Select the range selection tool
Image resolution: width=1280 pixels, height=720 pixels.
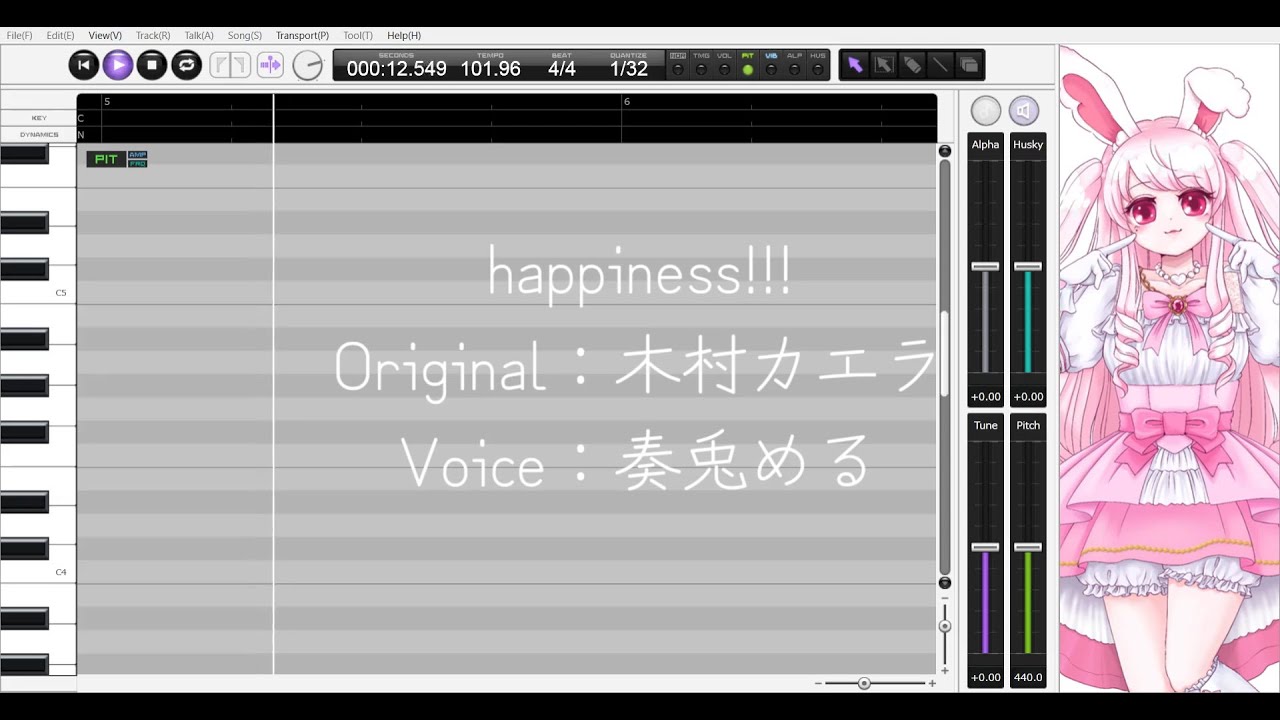coord(884,65)
